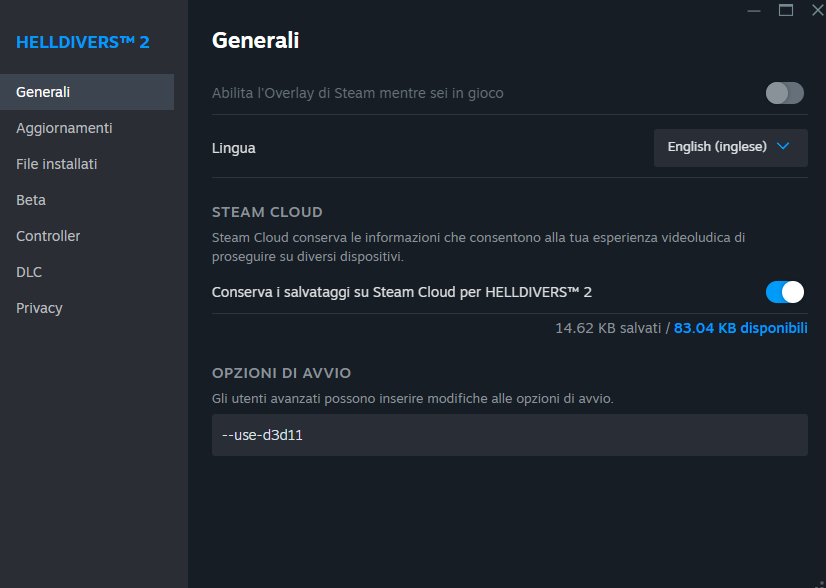This screenshot has width=826, height=588.
Task: Open Controller settings tab
Action: (x=48, y=236)
